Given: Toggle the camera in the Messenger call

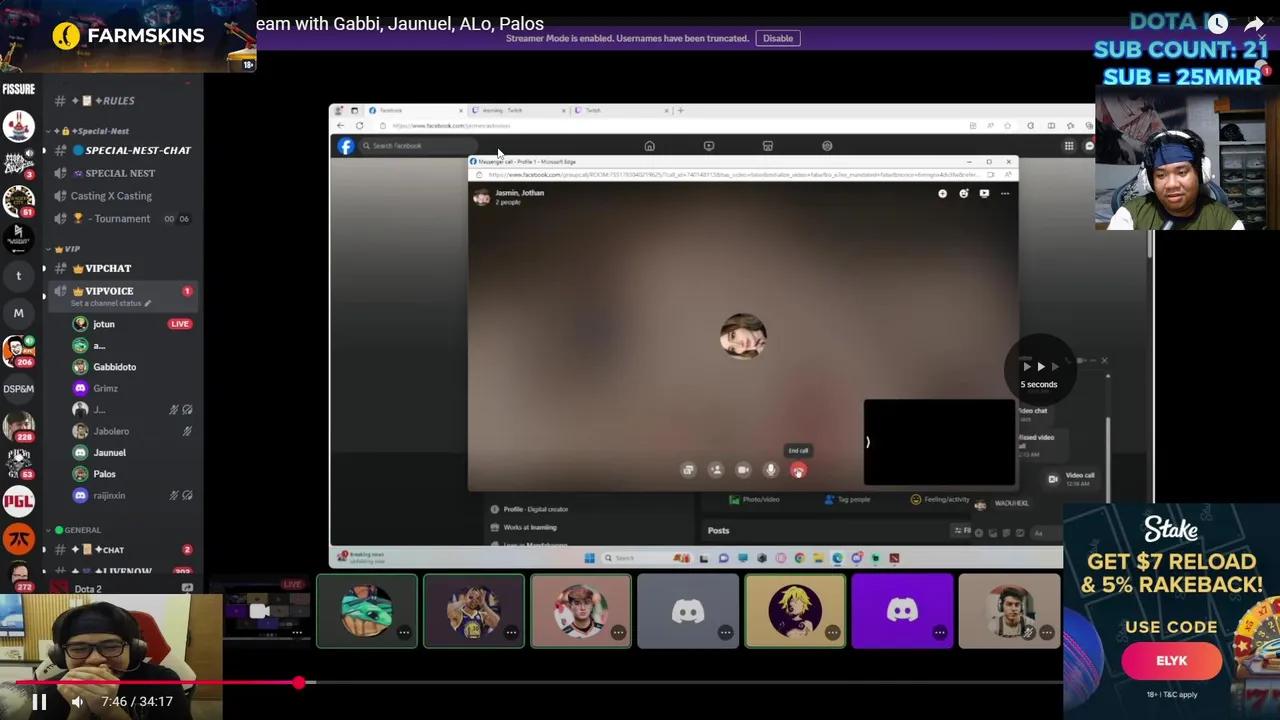Looking at the screenshot, I should (x=743, y=470).
